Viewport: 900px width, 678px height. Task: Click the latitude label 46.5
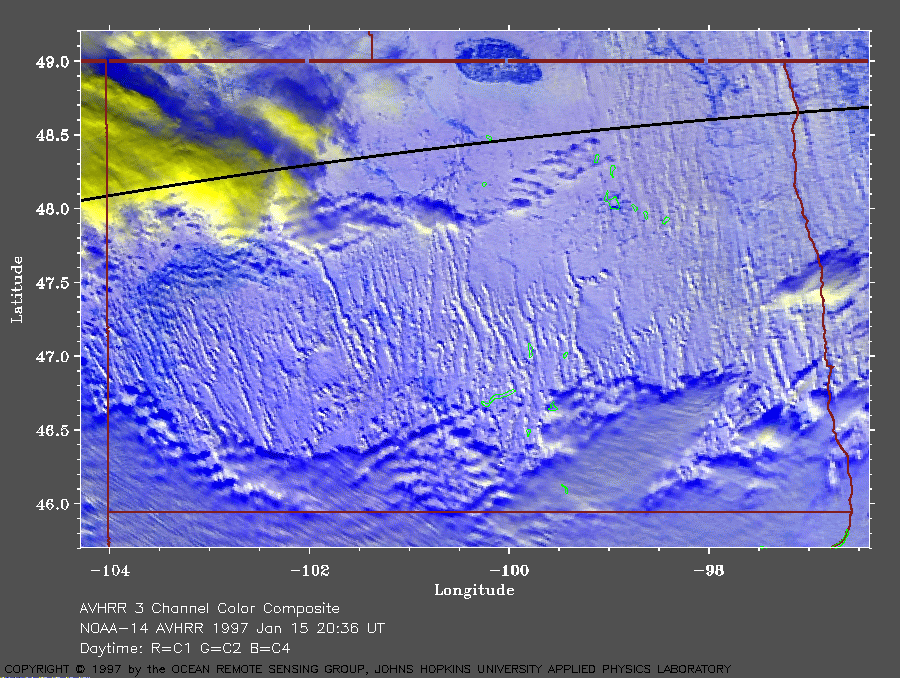(x=52, y=431)
